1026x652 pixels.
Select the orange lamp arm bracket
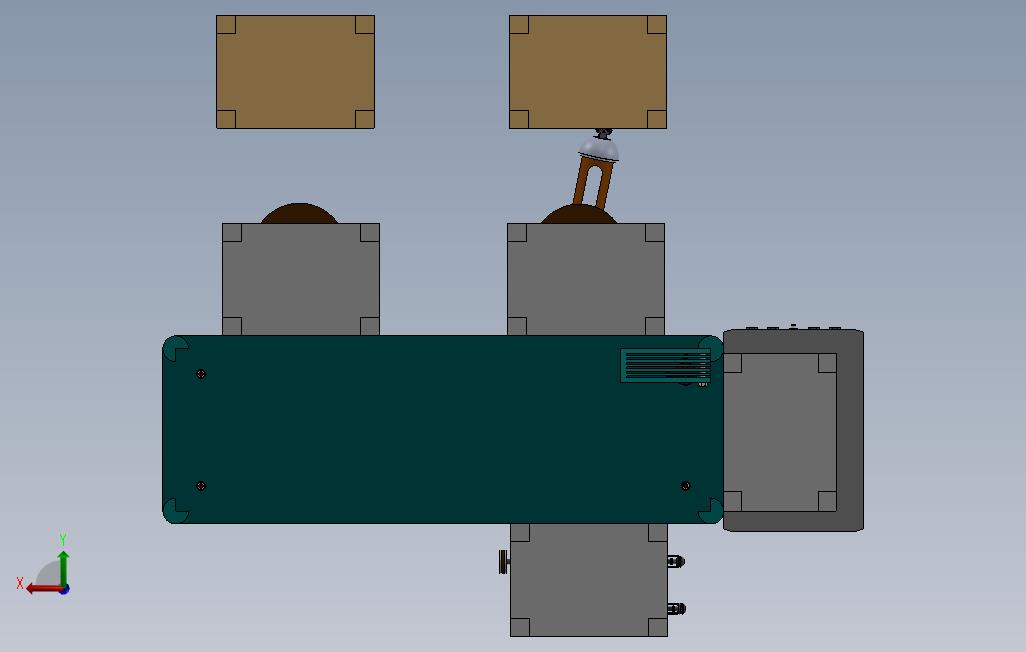(x=592, y=183)
